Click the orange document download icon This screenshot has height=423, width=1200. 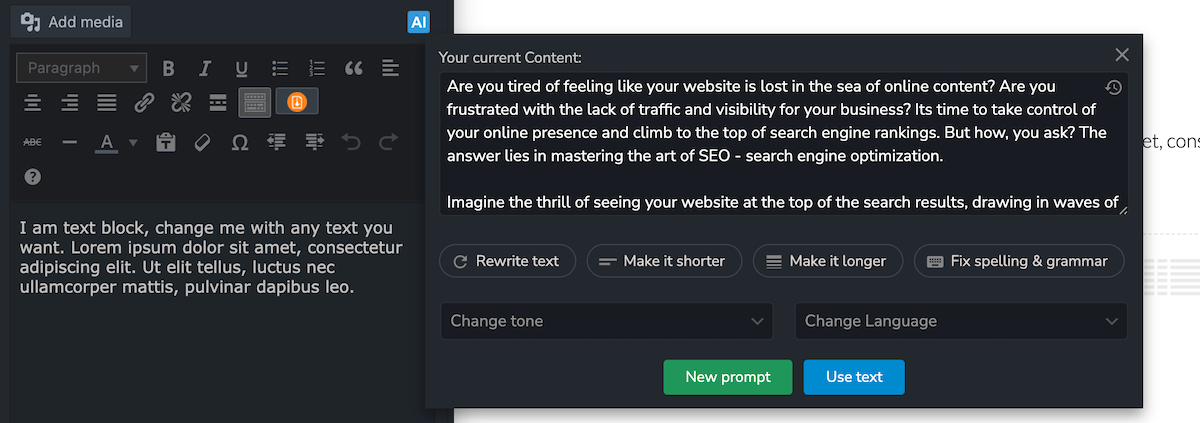pyautogui.click(x=297, y=102)
